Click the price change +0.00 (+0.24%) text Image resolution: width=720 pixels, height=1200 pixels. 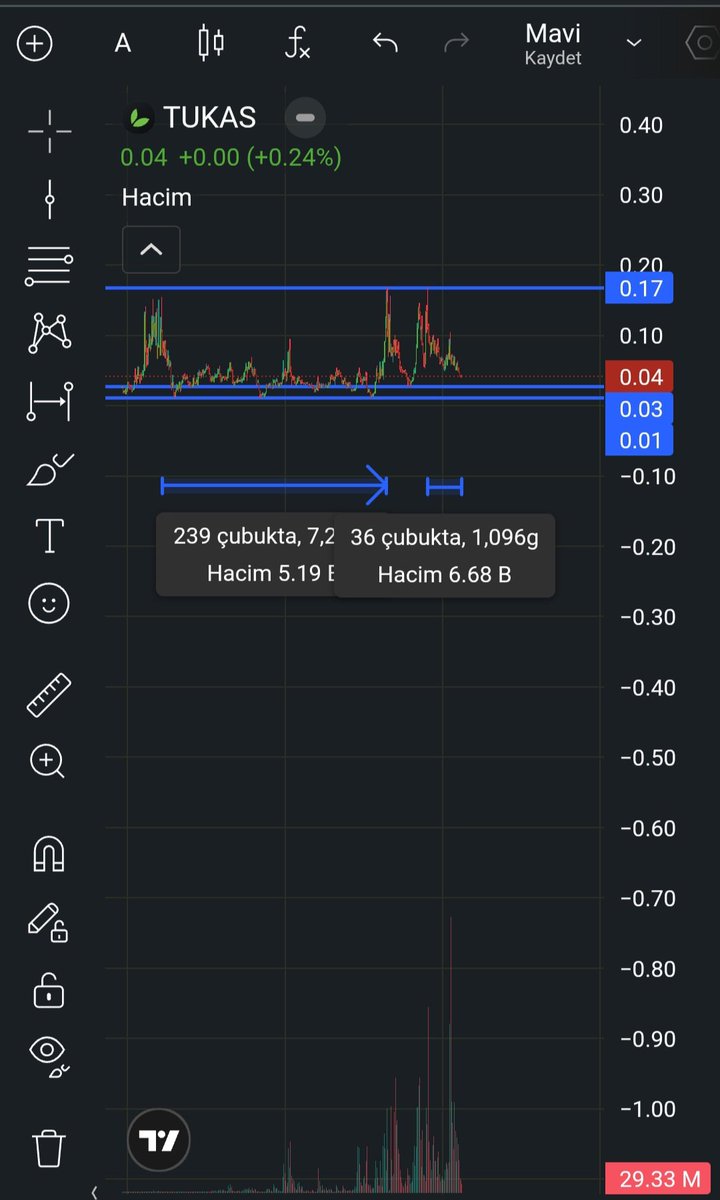(261, 158)
